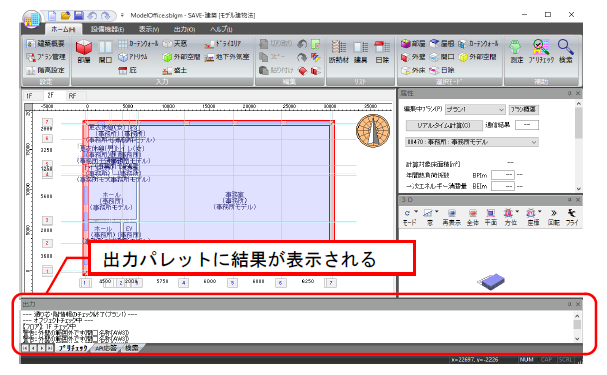
Task: Expand the 事務所モデル building type dropdown
Action: coord(472,142)
